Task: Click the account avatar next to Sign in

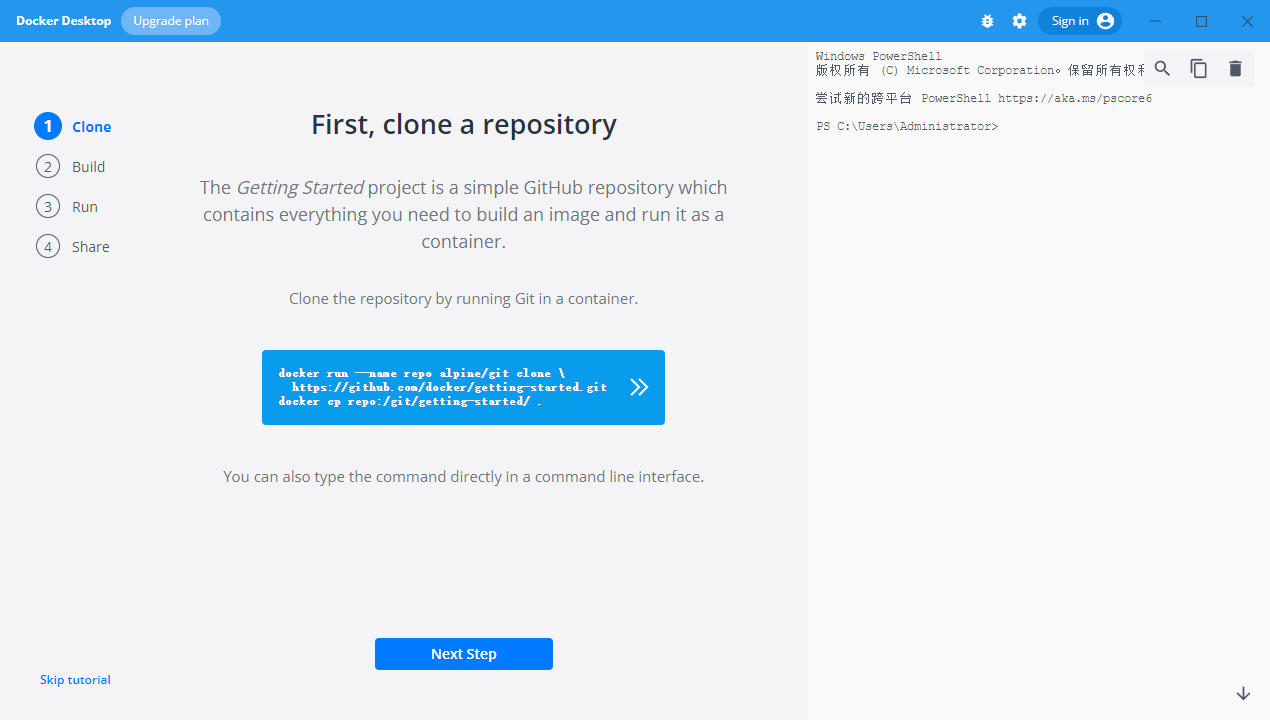Action: tap(1105, 20)
